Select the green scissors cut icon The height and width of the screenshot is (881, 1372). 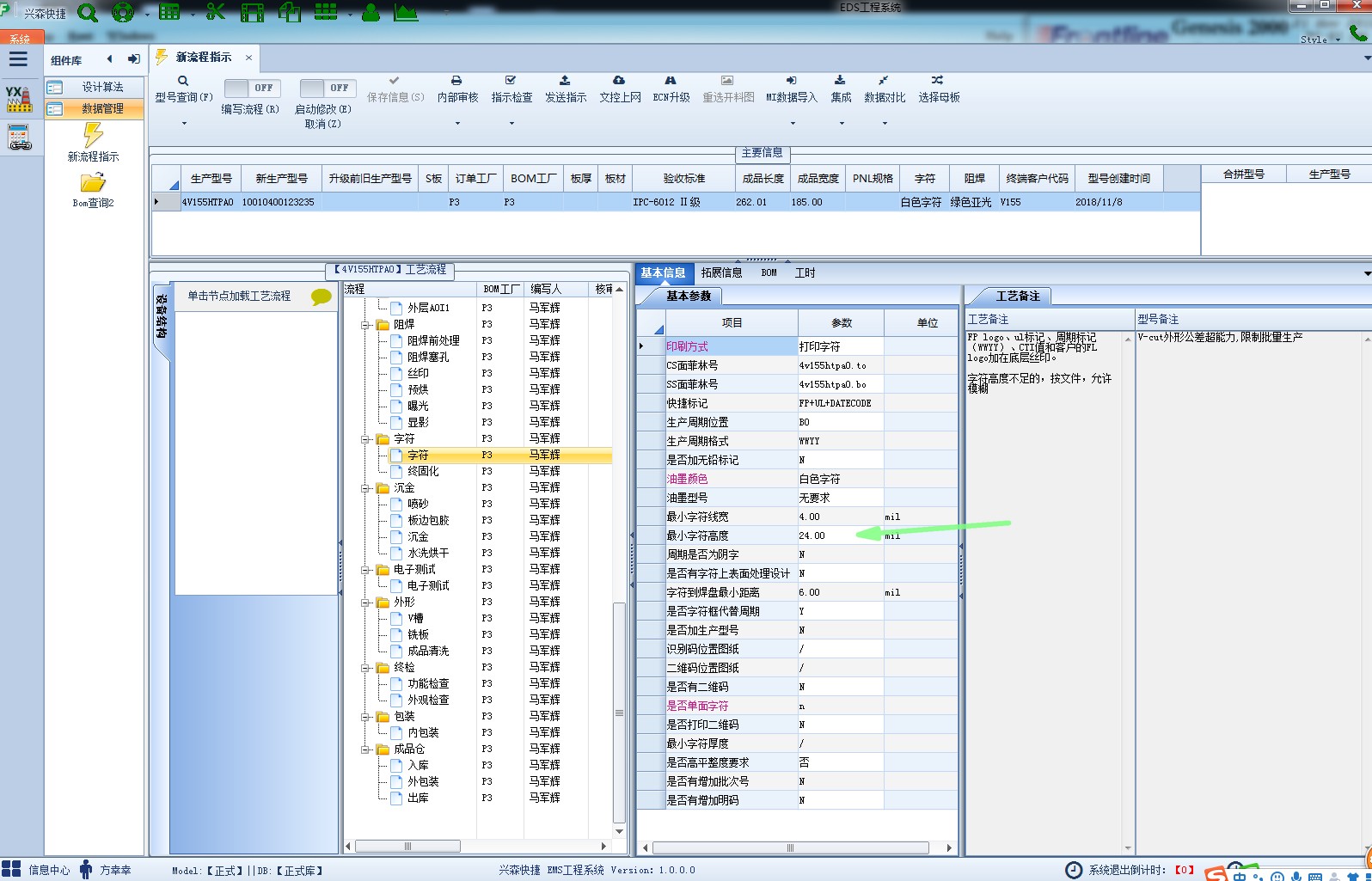(215, 12)
